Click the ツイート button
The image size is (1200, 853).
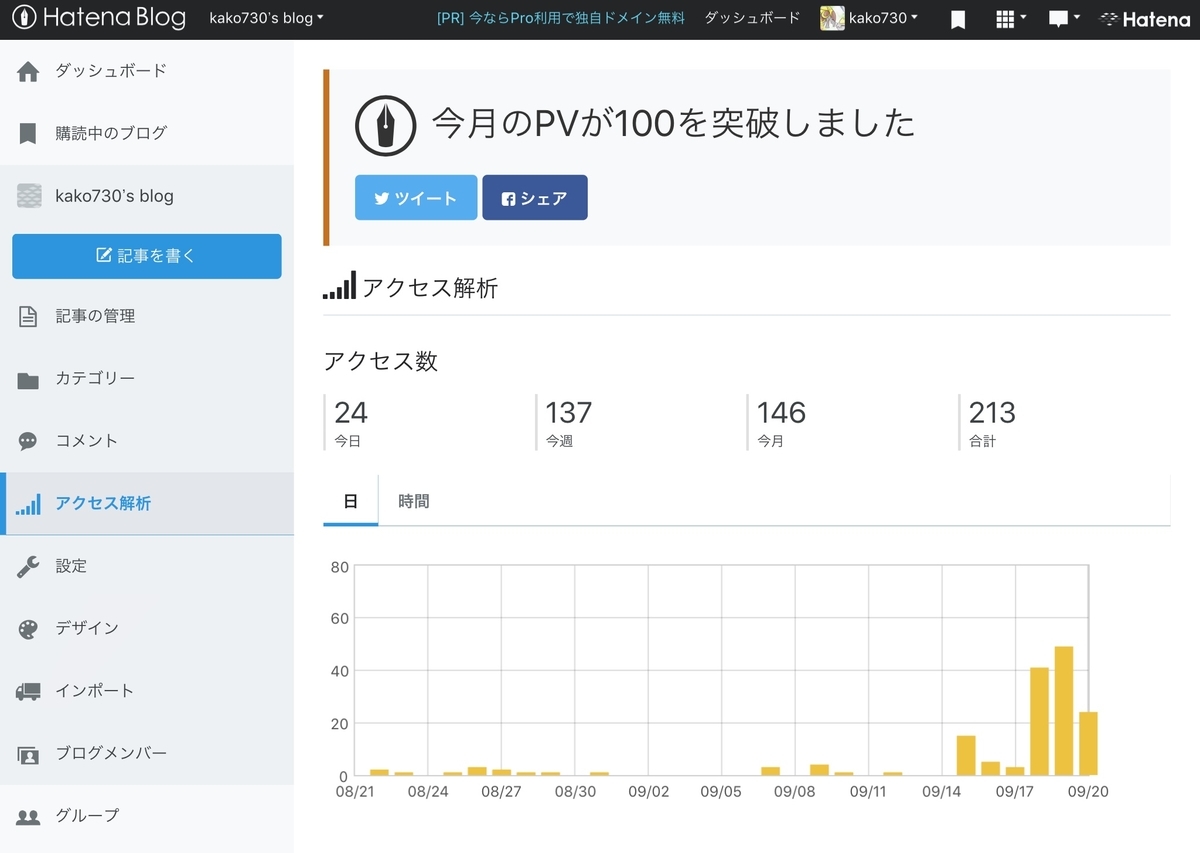click(x=416, y=198)
